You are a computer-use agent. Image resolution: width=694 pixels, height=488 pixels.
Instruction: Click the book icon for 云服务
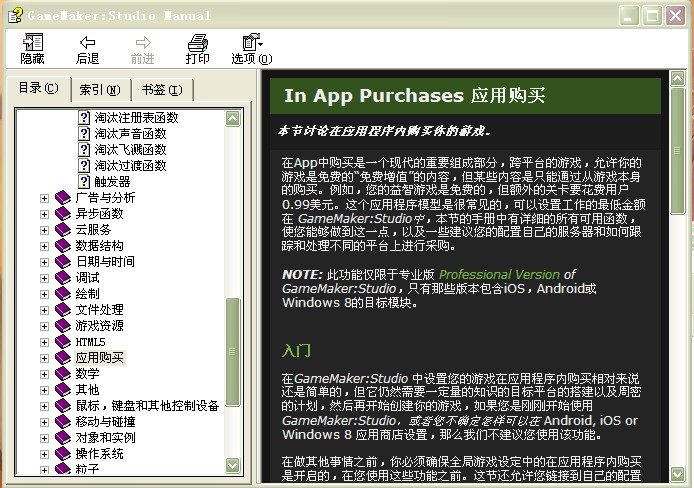pyautogui.click(x=63, y=230)
